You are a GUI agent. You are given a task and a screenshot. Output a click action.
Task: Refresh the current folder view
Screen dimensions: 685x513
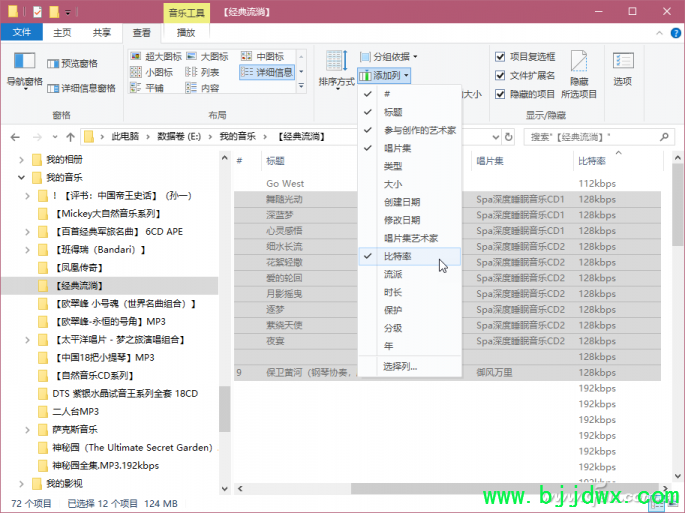[x=509, y=137]
